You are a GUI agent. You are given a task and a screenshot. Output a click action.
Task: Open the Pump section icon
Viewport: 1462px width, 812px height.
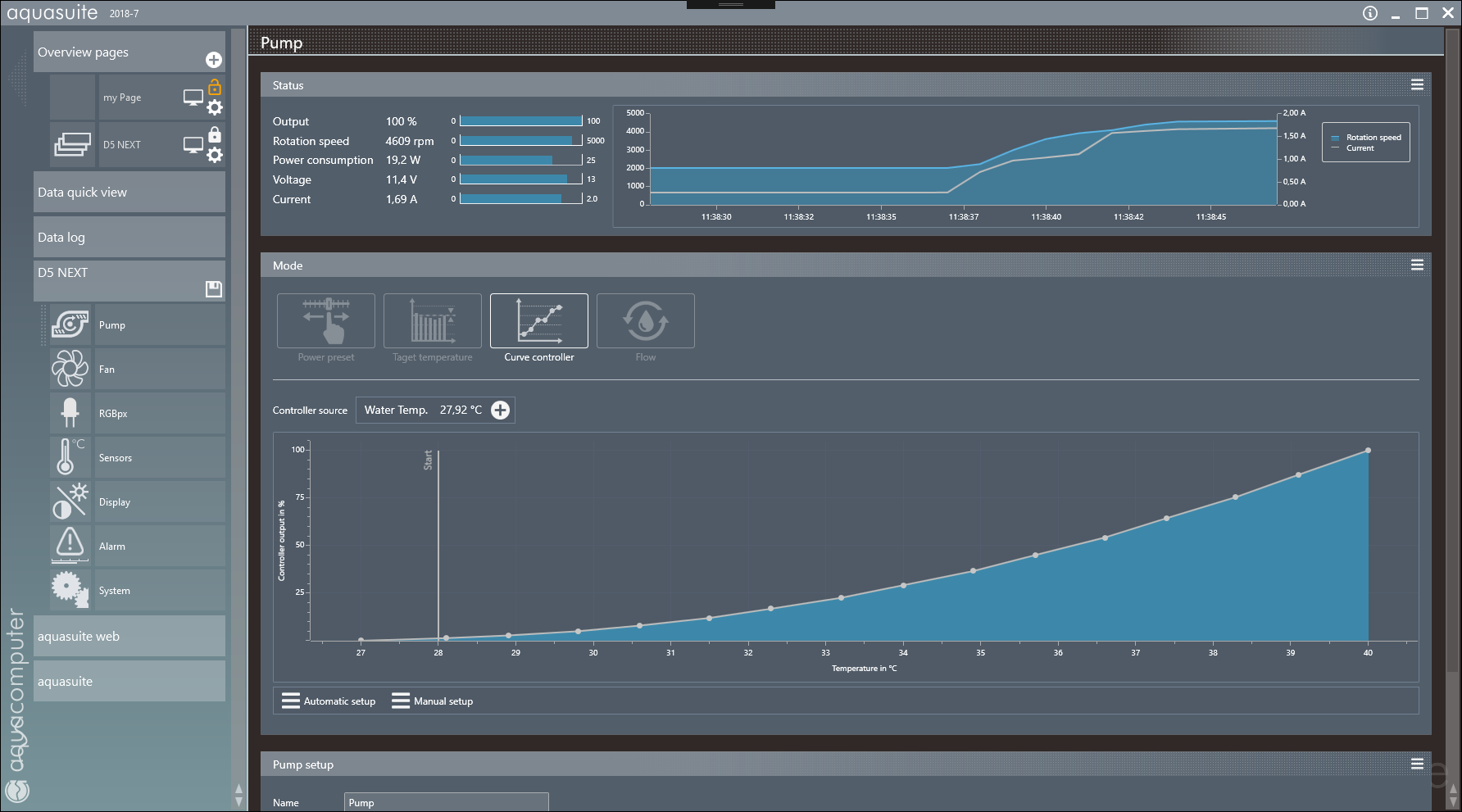(70, 325)
